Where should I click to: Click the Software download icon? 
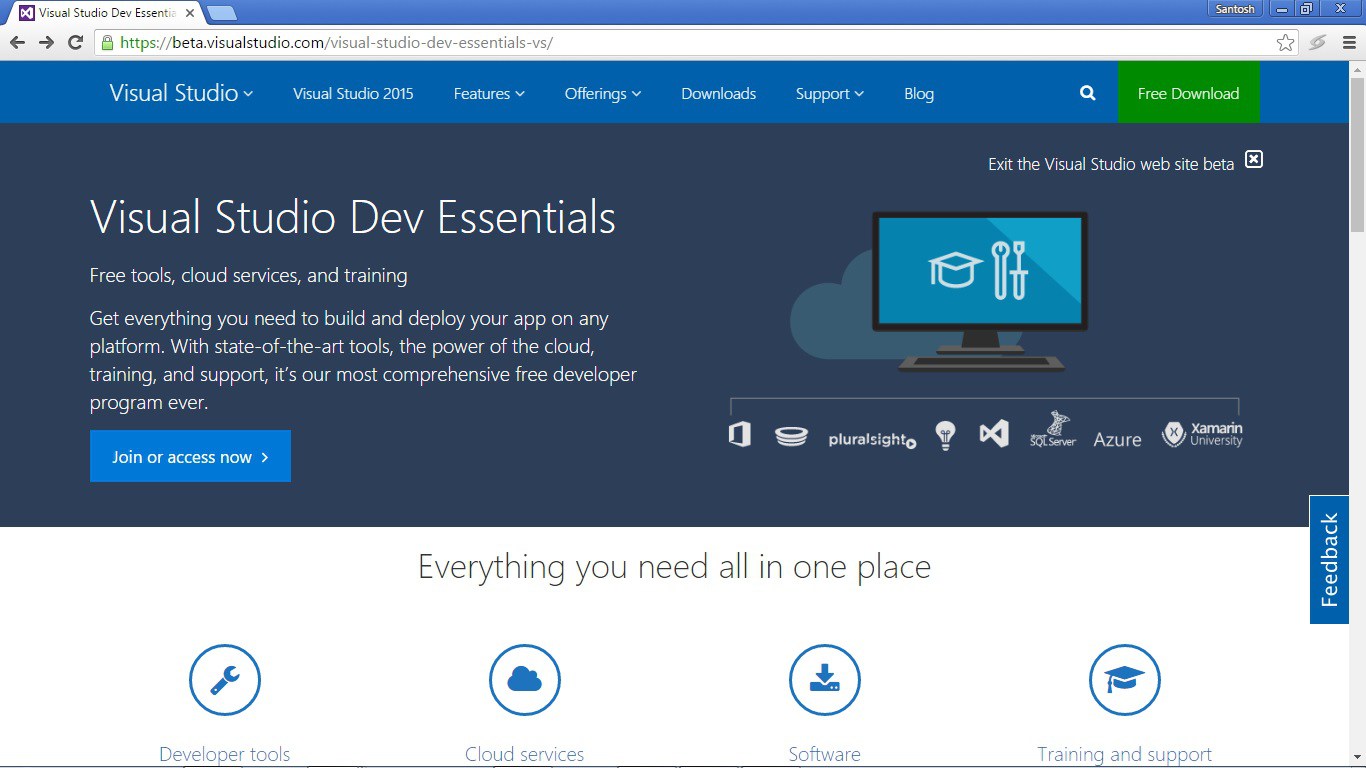click(825, 680)
